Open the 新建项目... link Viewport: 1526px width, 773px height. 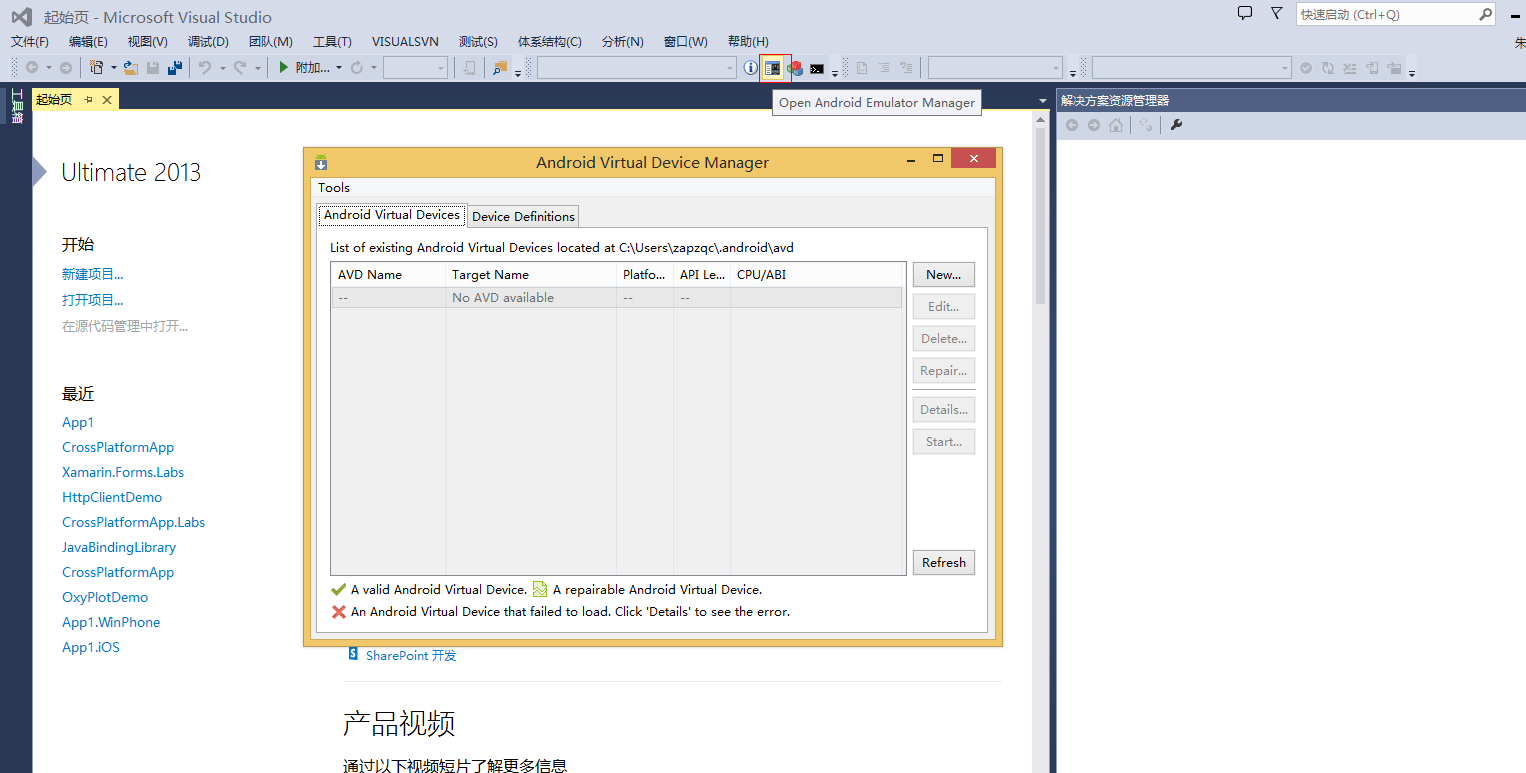click(93, 274)
